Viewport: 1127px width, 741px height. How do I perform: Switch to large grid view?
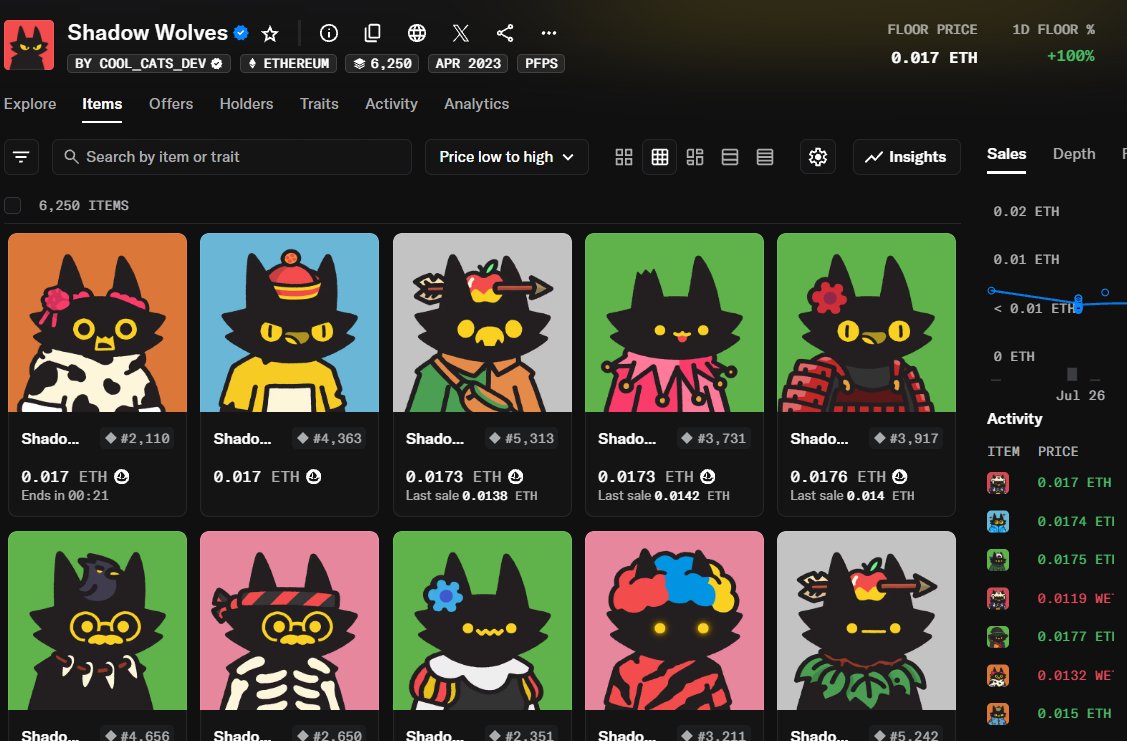pyautogui.click(x=624, y=157)
